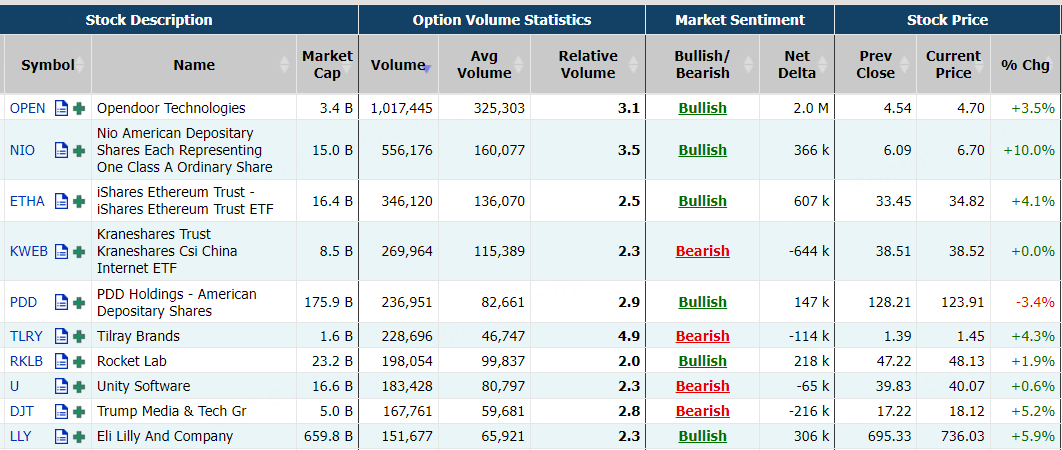Open the KWEB ticker symbol link
The height and width of the screenshot is (450, 1062).
(29, 251)
